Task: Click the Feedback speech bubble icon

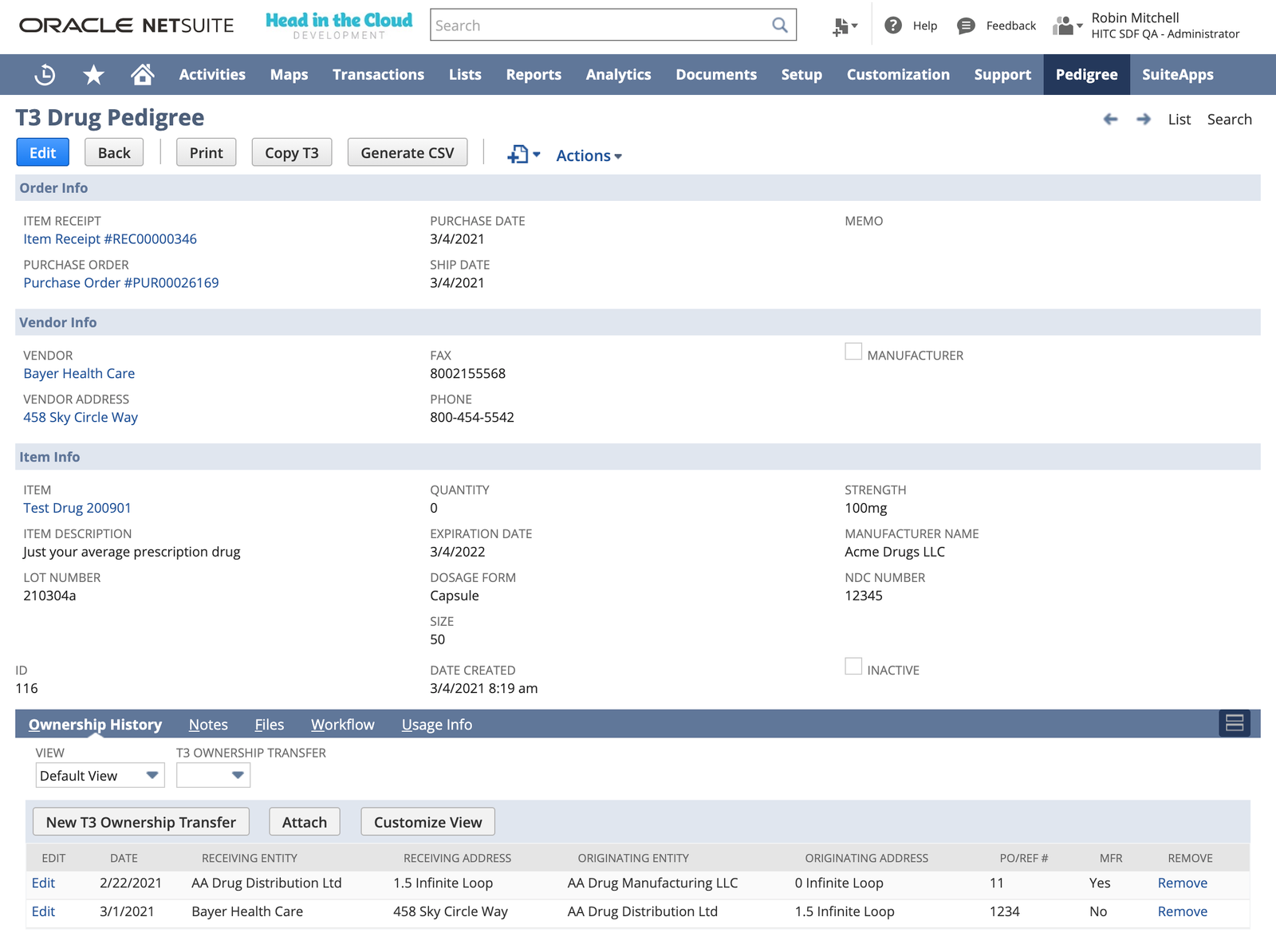Action: pos(966,26)
